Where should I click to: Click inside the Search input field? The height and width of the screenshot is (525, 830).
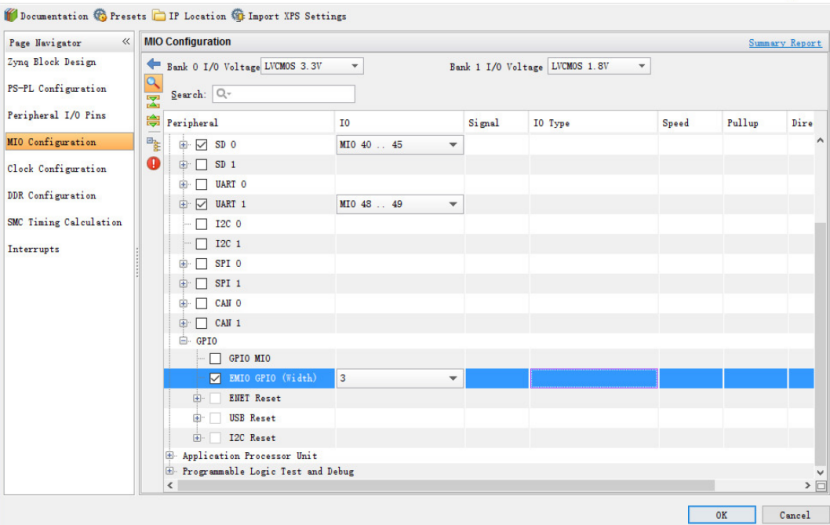[284, 94]
